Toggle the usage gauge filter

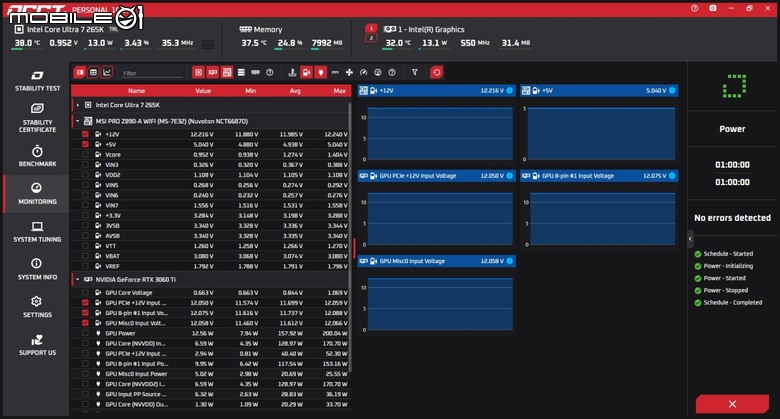point(378,73)
